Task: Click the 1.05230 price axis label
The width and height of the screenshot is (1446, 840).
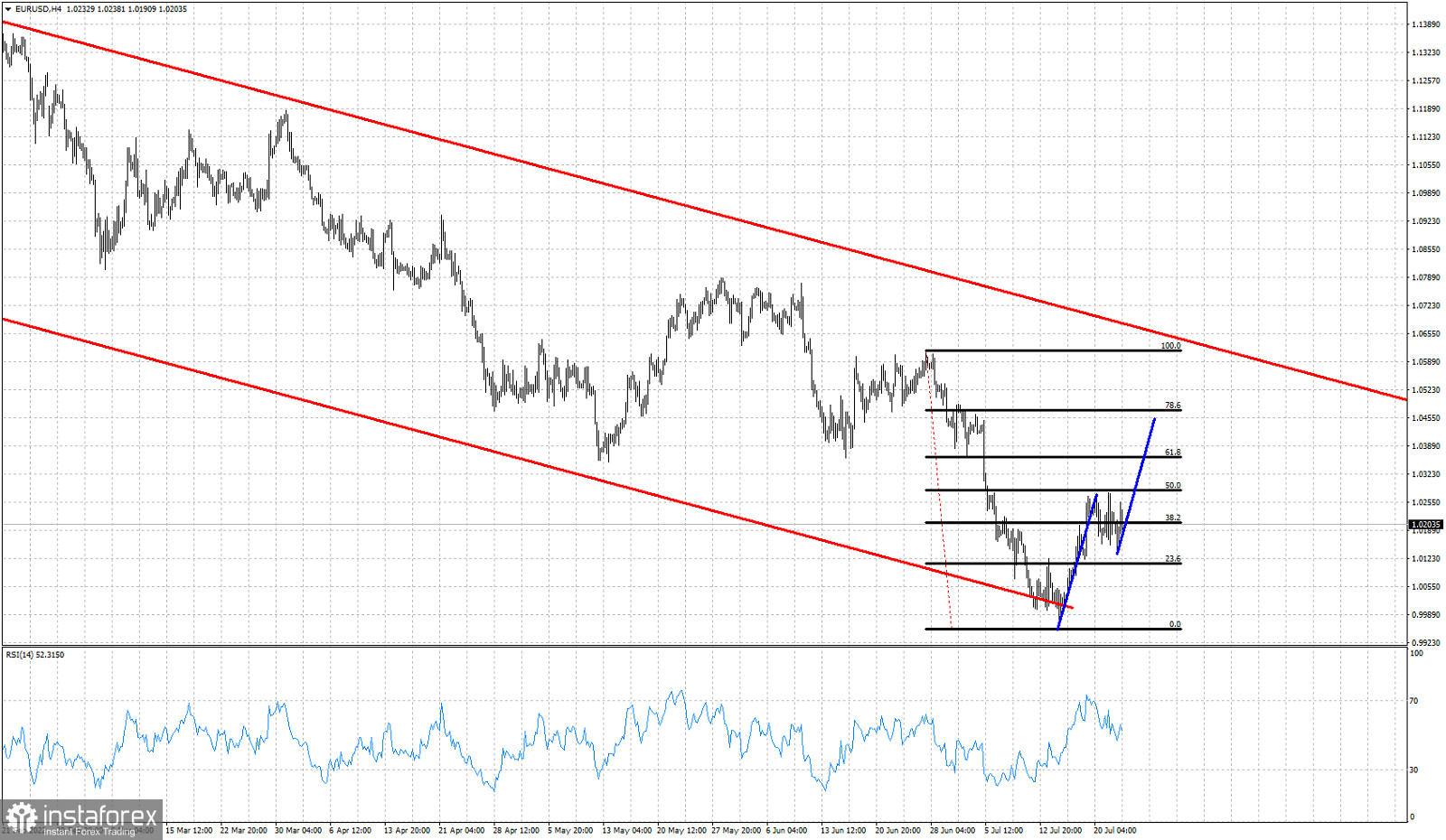Action: tap(1425, 389)
